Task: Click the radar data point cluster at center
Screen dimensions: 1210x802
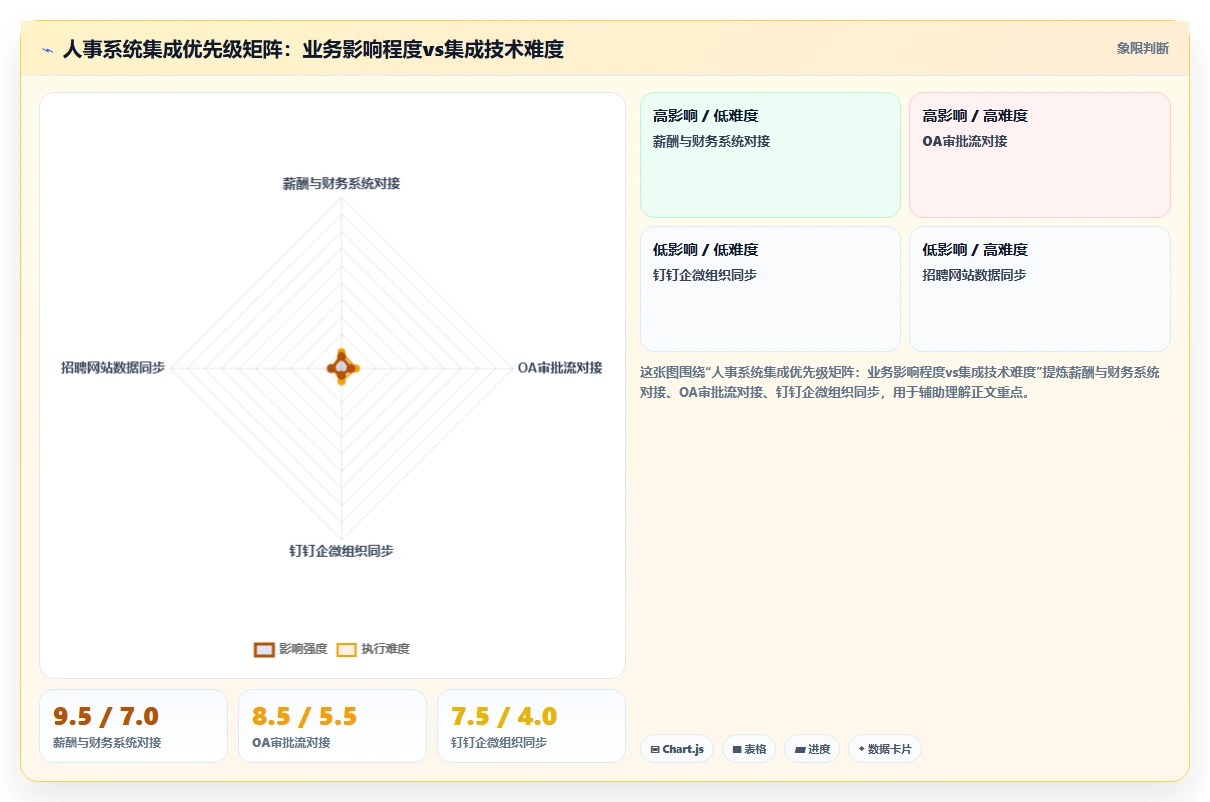Action: point(342,368)
